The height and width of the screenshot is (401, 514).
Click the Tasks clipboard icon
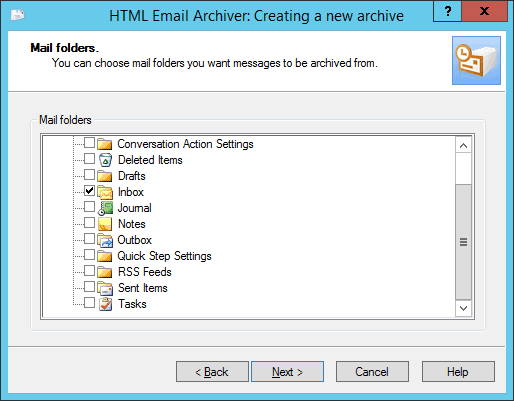point(105,304)
